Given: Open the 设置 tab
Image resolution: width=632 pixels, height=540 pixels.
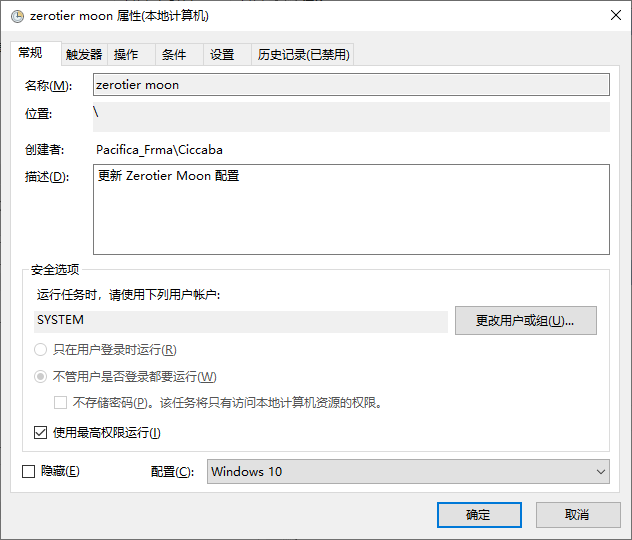Looking at the screenshot, I should point(227,54).
